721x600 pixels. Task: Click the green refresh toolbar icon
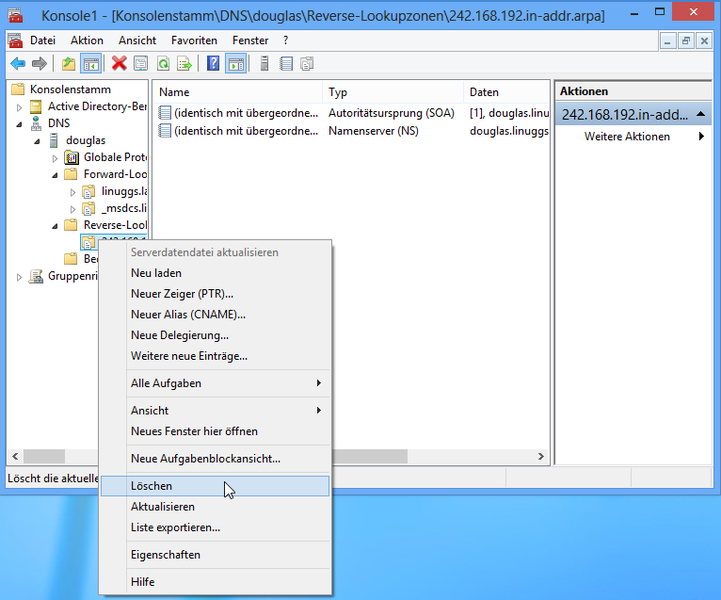162,64
